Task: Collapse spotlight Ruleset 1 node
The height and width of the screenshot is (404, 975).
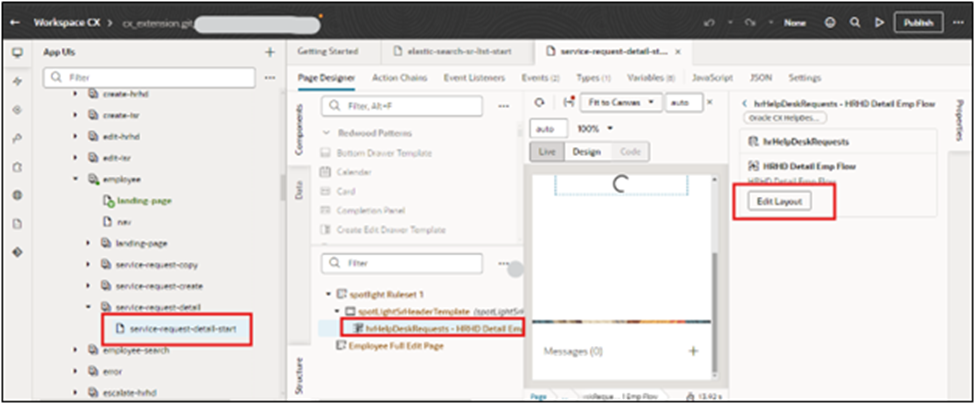Action: point(328,294)
